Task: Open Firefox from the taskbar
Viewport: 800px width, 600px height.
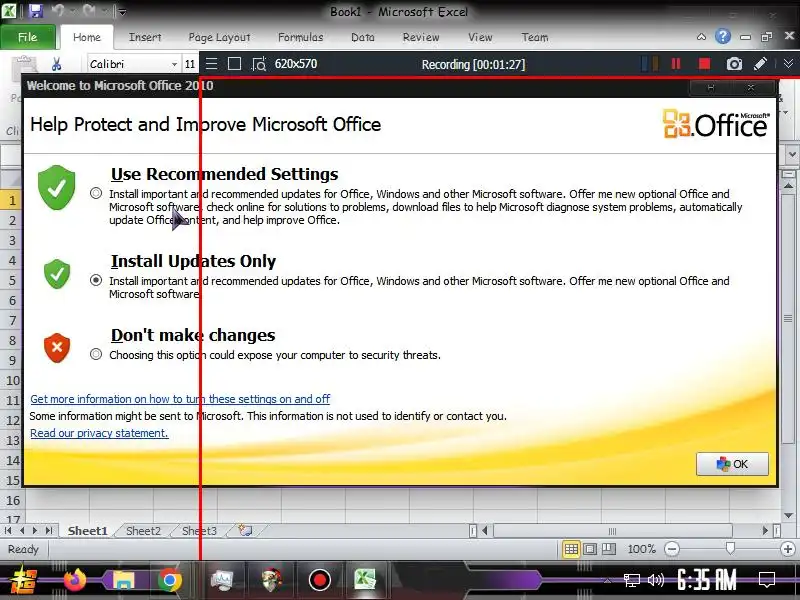Action: point(75,580)
